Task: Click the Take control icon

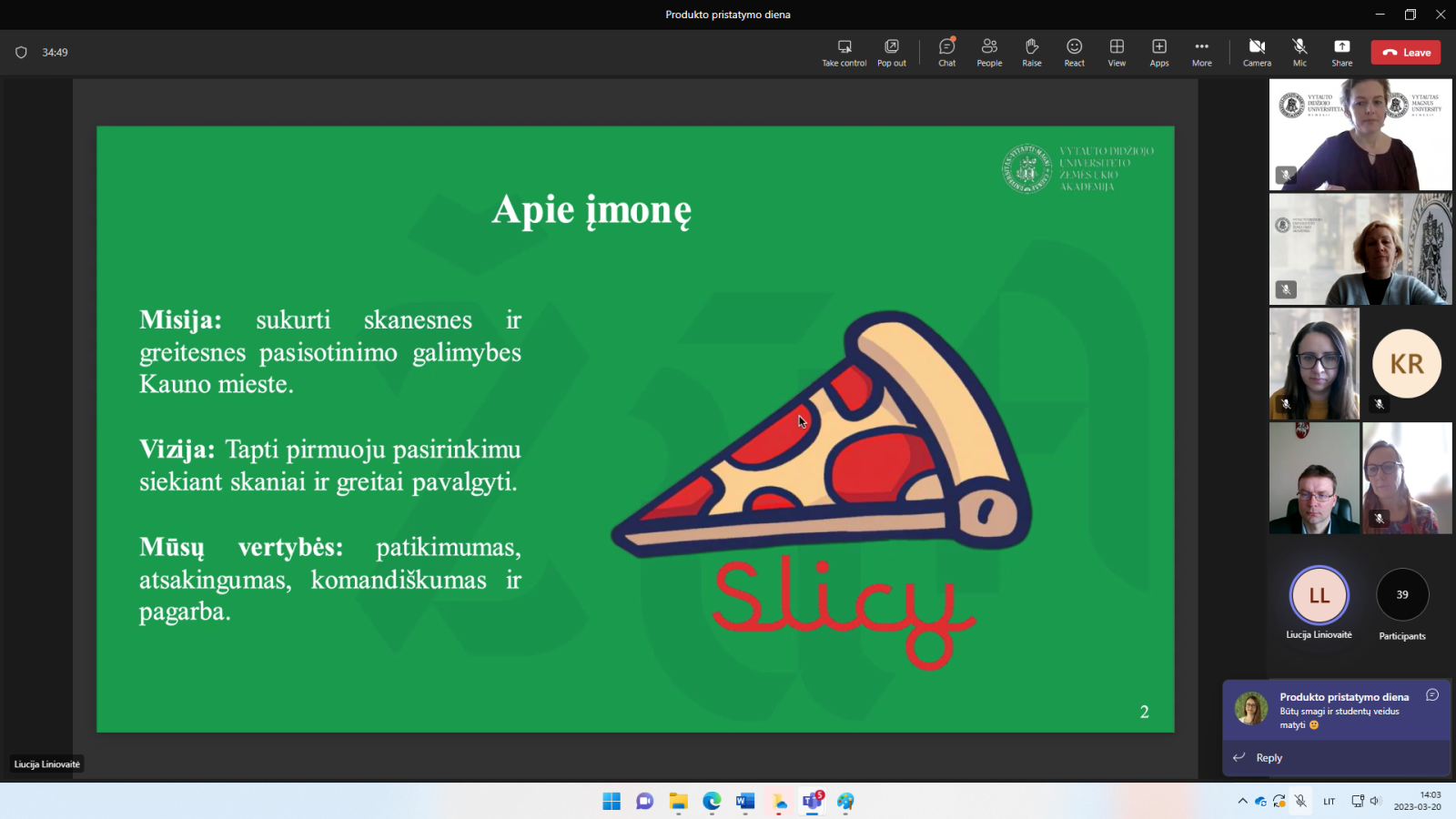Action: [x=844, y=52]
